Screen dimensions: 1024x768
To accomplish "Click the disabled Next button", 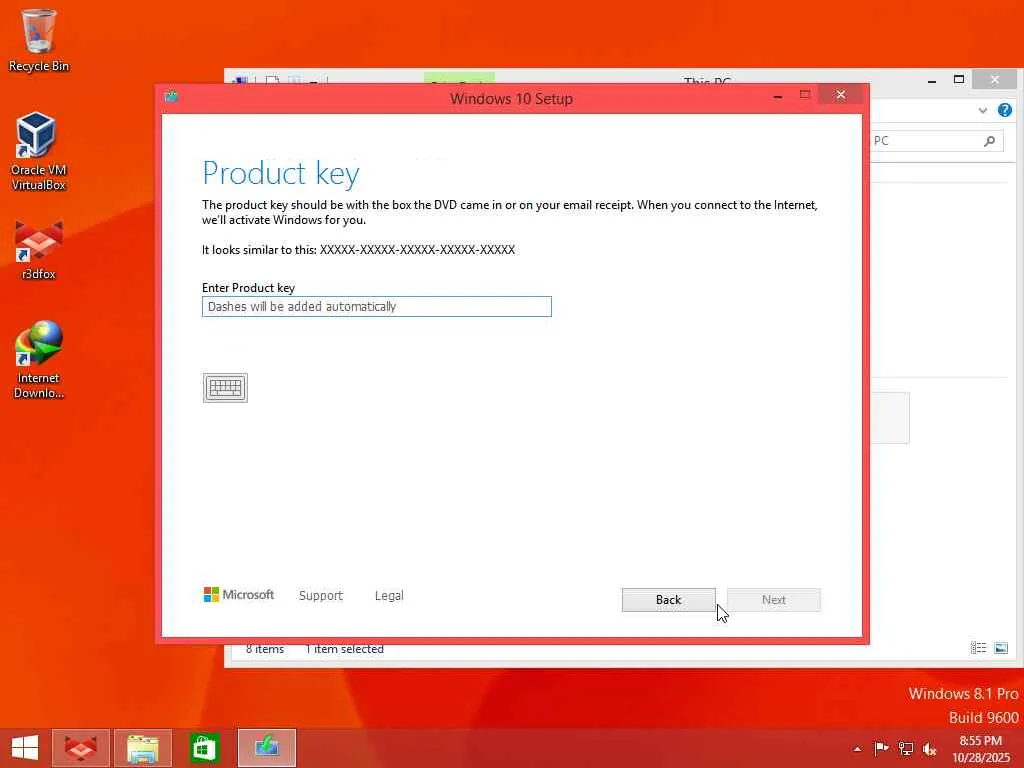I will [x=773, y=600].
